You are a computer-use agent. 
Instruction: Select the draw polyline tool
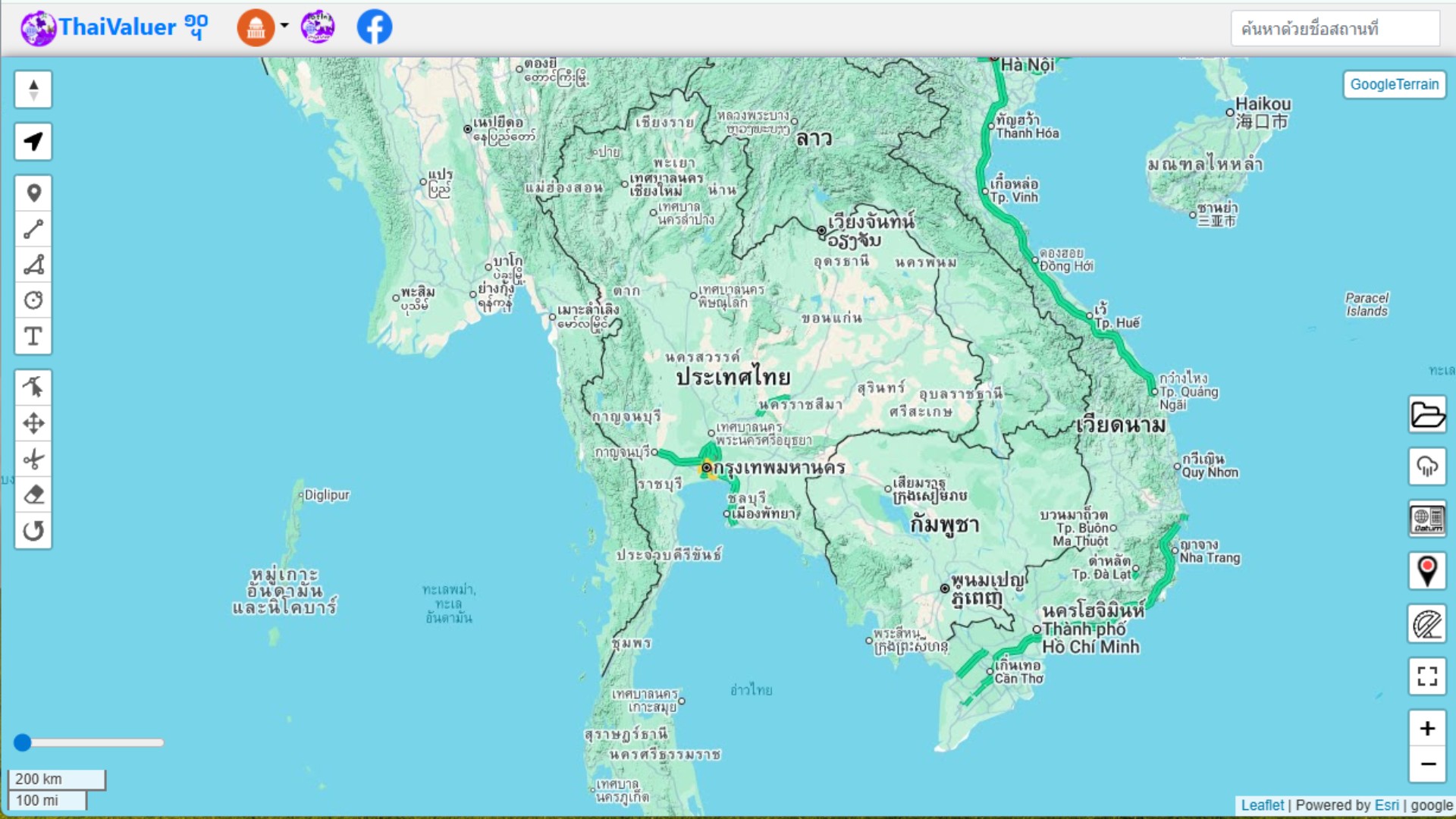[33, 229]
